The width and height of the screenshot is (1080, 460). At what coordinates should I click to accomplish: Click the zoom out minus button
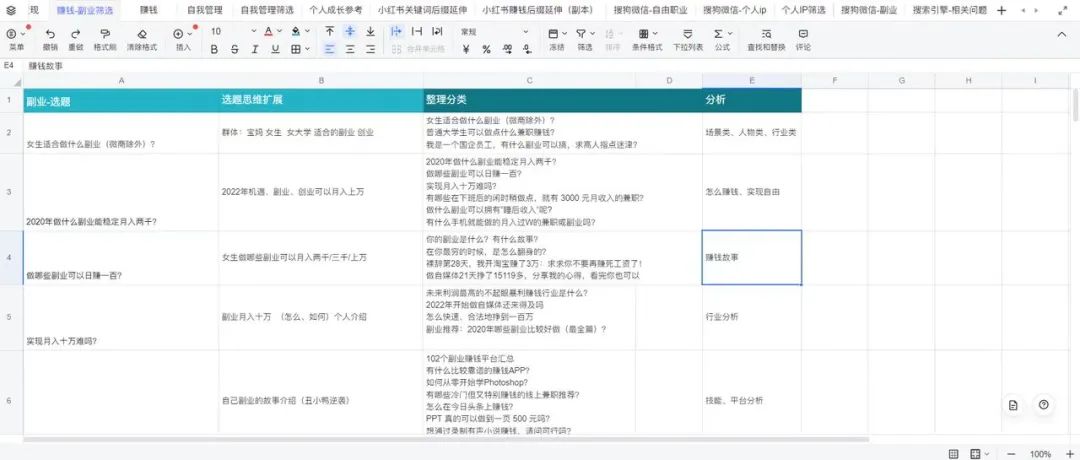click(1011, 453)
